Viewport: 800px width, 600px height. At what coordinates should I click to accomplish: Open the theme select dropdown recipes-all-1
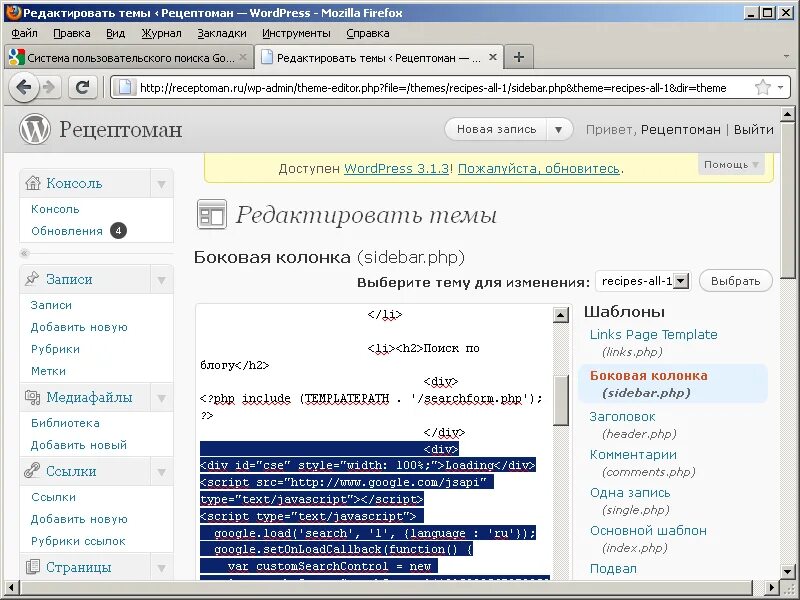pos(643,281)
